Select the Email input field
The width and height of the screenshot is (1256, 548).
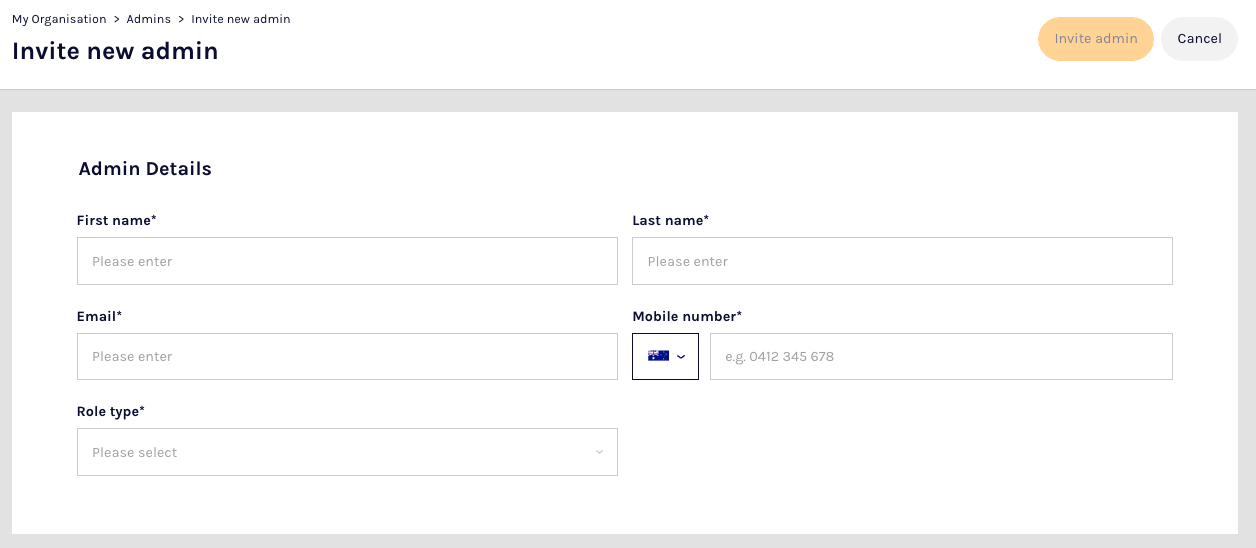point(347,356)
